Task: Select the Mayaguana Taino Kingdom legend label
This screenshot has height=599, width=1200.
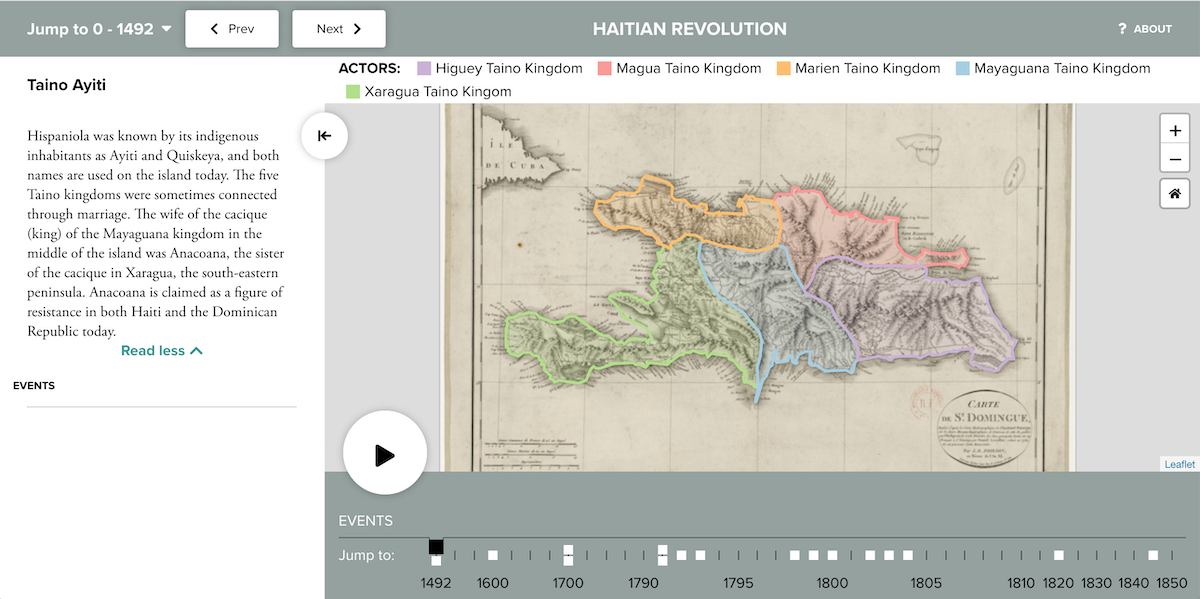Action: click(1062, 68)
